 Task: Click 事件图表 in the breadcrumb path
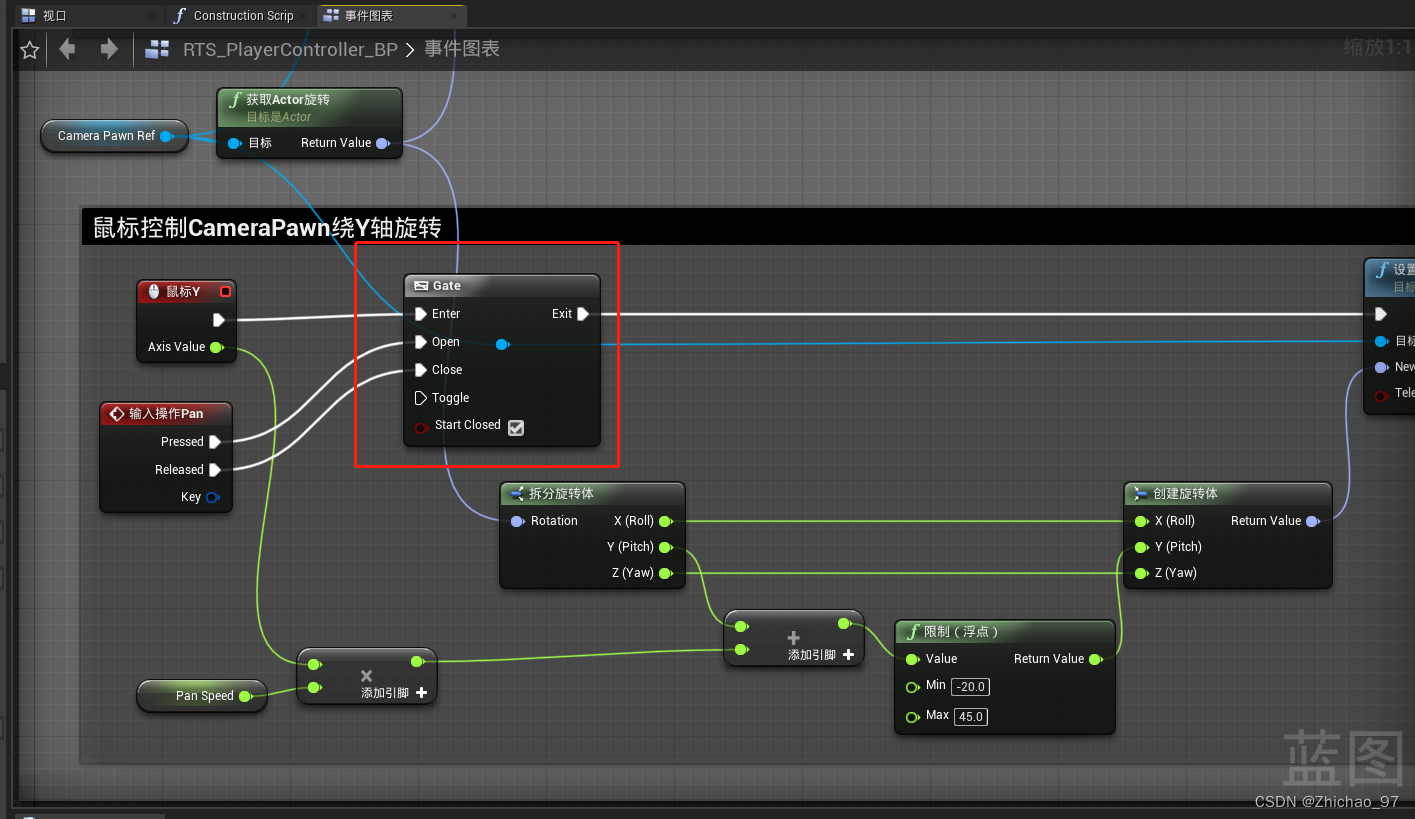click(x=461, y=48)
